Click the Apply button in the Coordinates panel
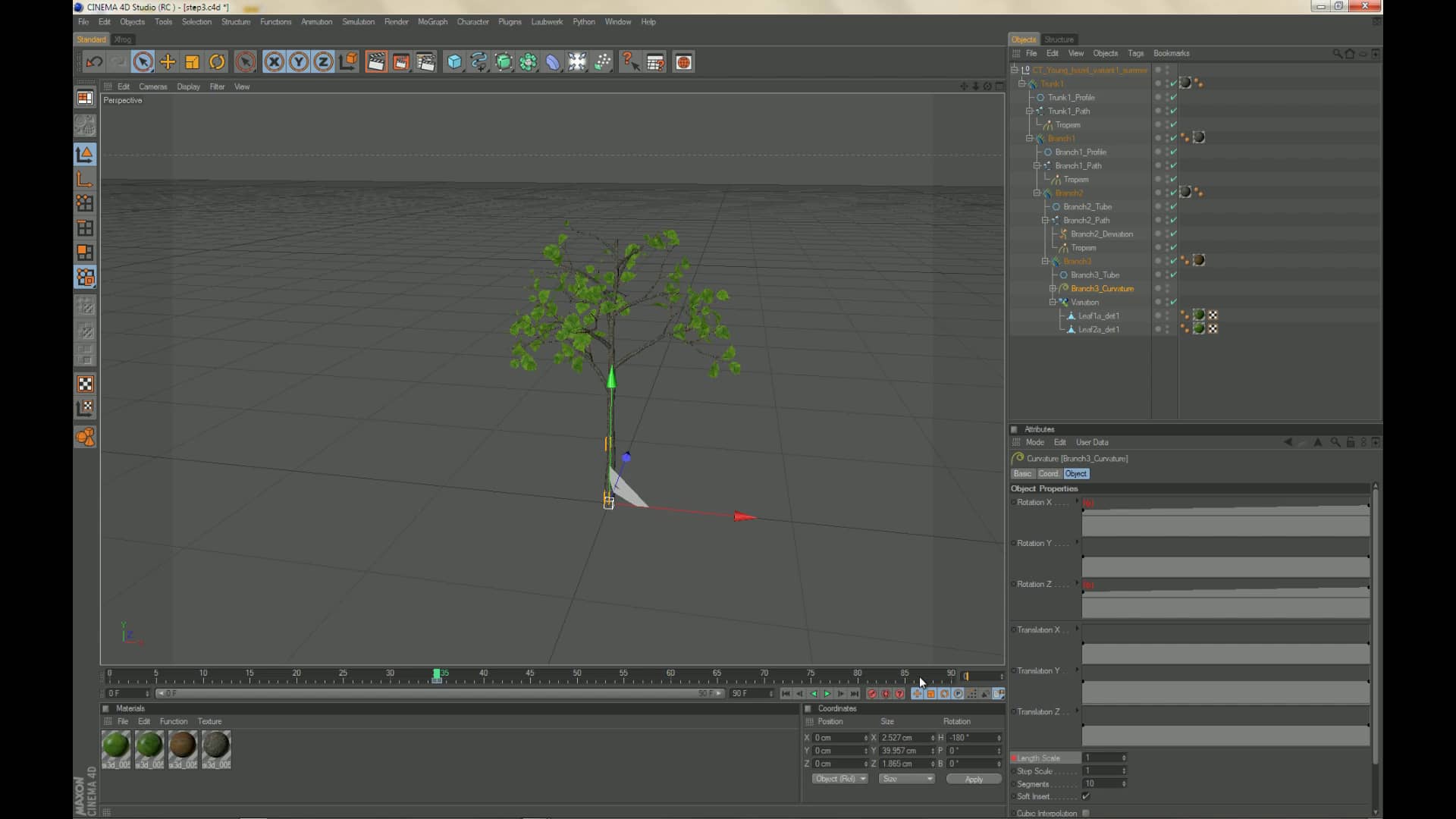This screenshot has width=1456, height=819. (973, 779)
